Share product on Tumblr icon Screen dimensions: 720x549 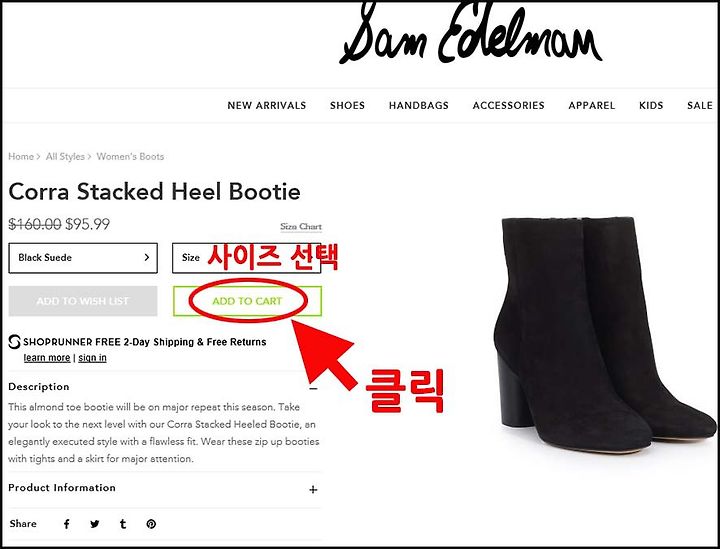pos(123,524)
